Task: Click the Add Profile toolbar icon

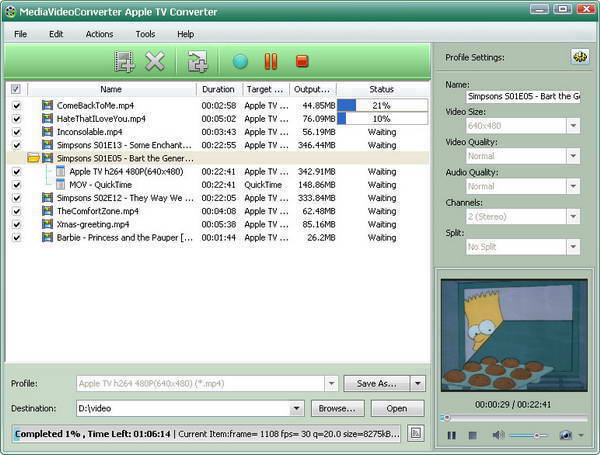Action: pos(197,61)
